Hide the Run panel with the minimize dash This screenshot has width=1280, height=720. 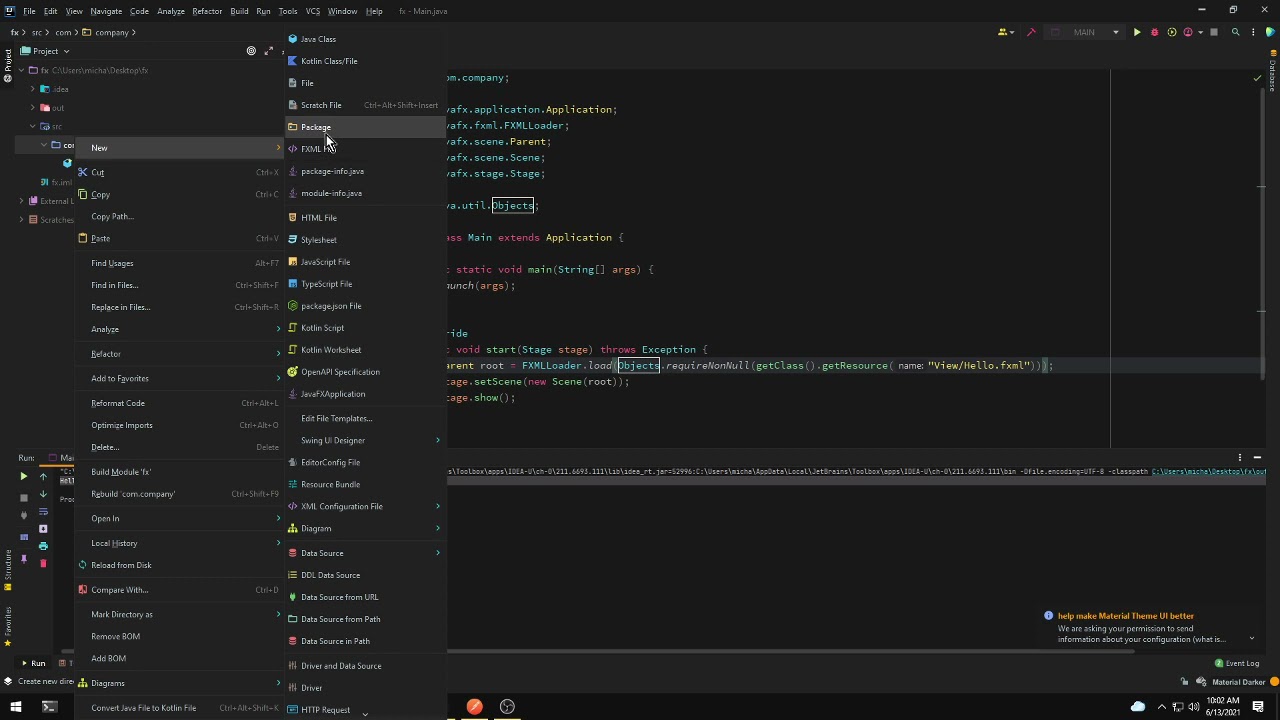click(x=1257, y=457)
